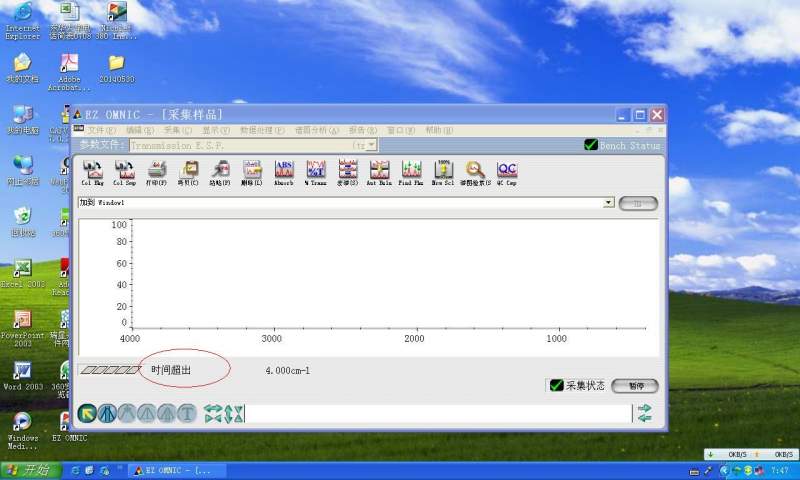
Task: Apply Aut Bsln automatic baseline icon
Action: tap(379, 173)
